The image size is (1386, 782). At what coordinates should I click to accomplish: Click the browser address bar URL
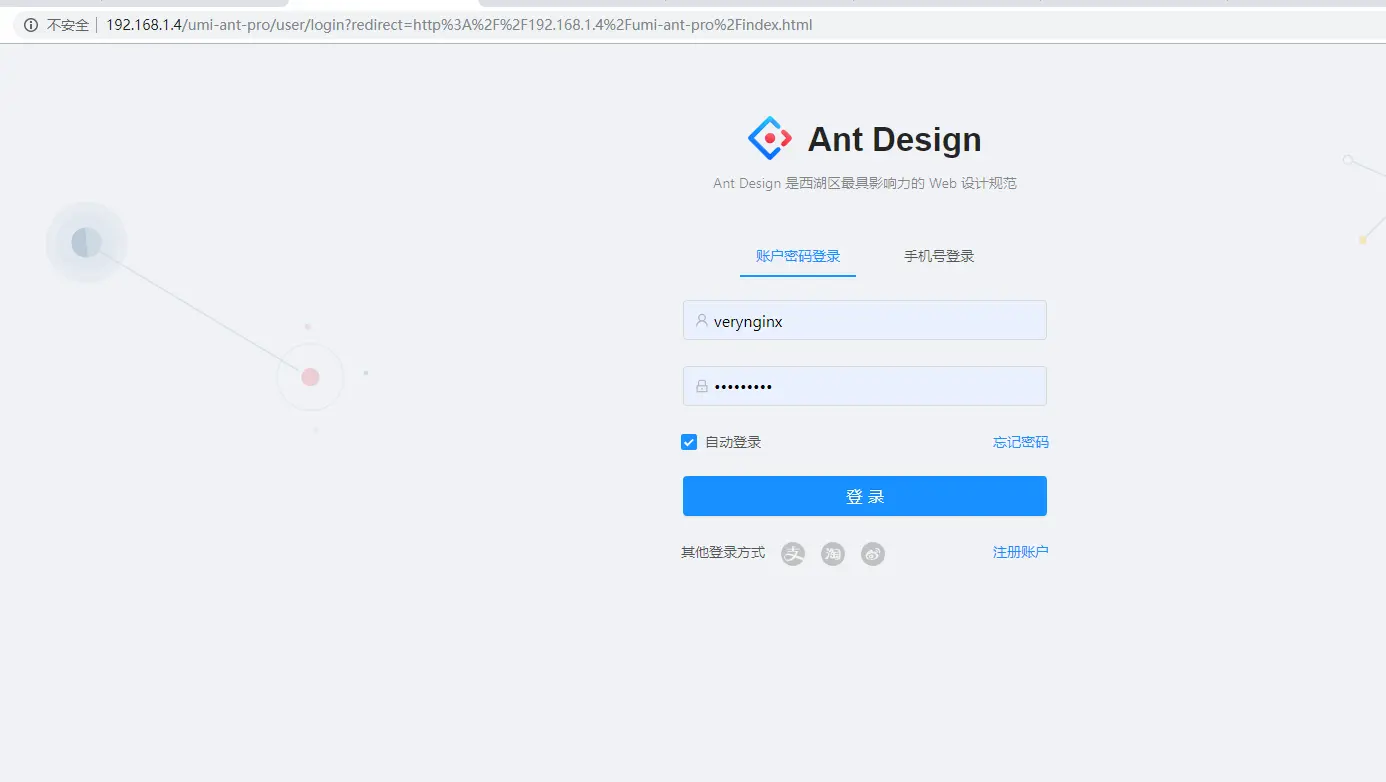(x=459, y=25)
